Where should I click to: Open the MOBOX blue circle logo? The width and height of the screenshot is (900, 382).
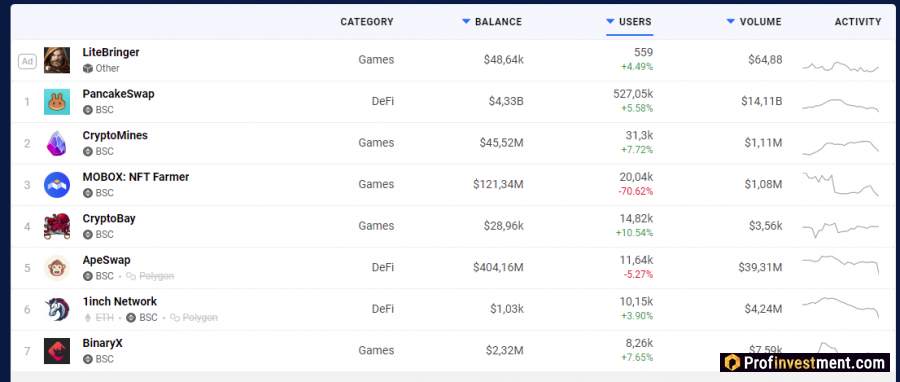57,185
